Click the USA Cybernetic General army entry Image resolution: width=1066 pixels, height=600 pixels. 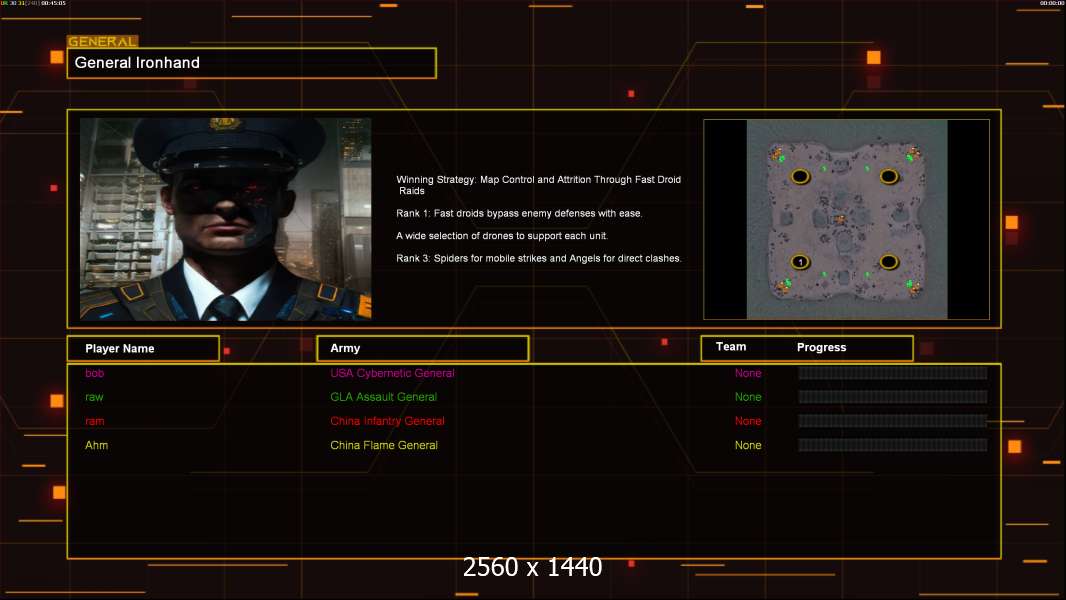[x=392, y=373]
